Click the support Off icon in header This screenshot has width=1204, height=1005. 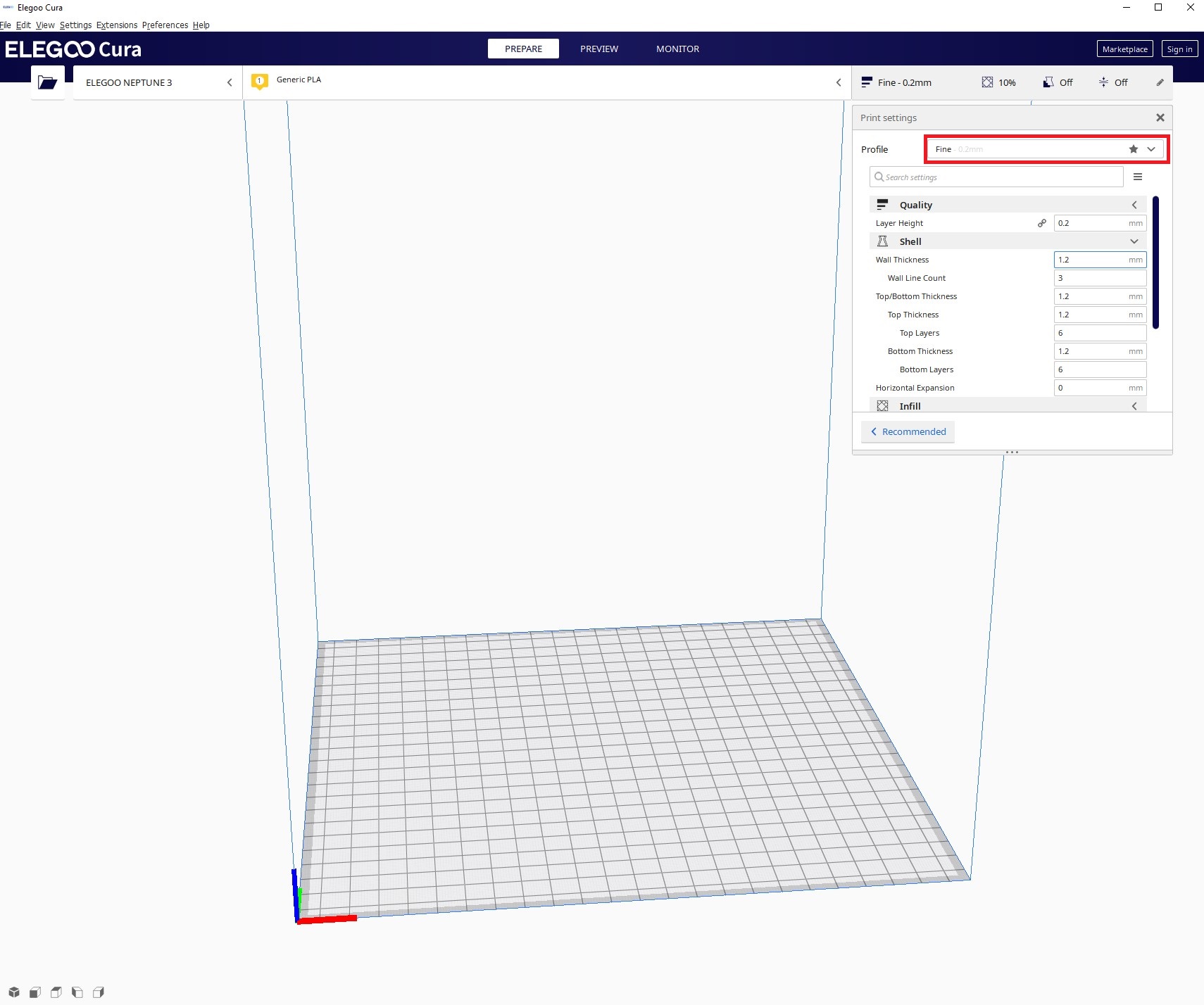point(1048,82)
